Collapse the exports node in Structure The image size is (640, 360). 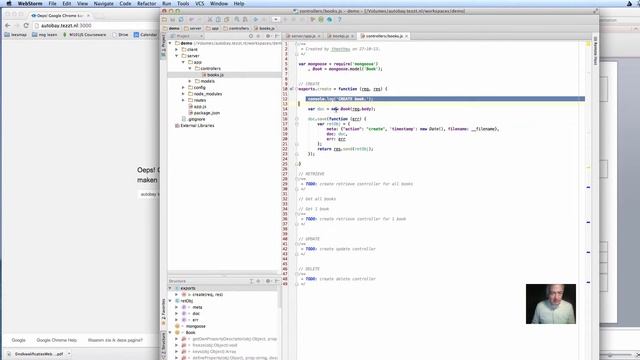click(171, 288)
